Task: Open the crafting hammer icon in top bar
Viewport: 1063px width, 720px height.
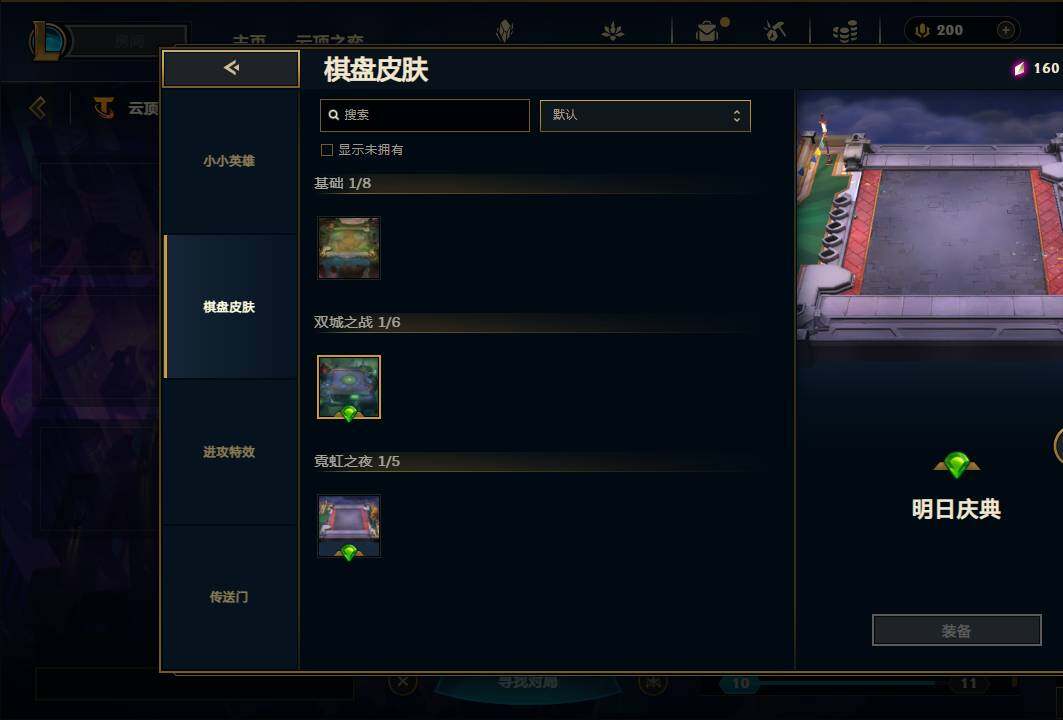Action: coord(774,31)
